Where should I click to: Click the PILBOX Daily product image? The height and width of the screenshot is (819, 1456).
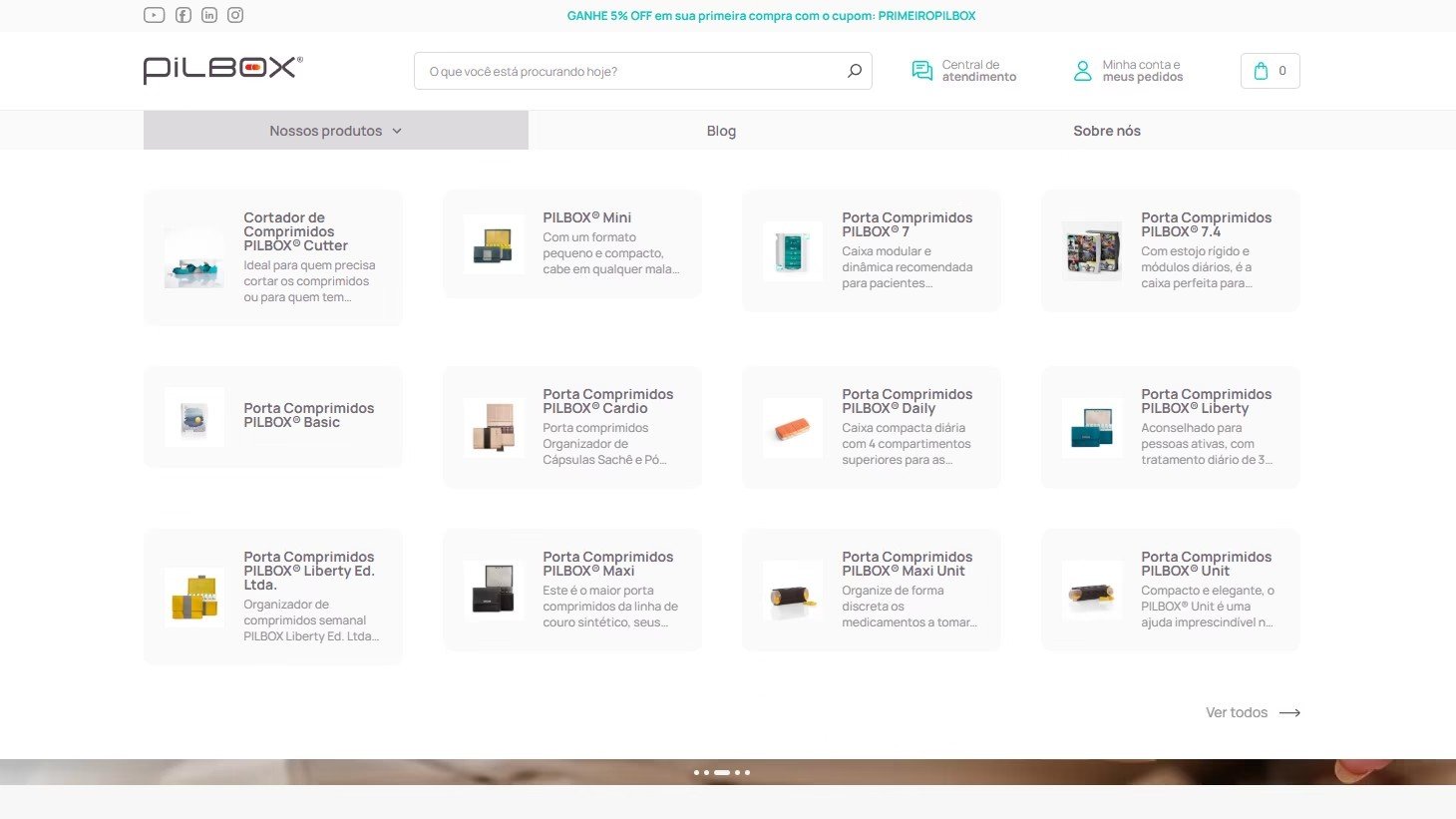point(793,427)
